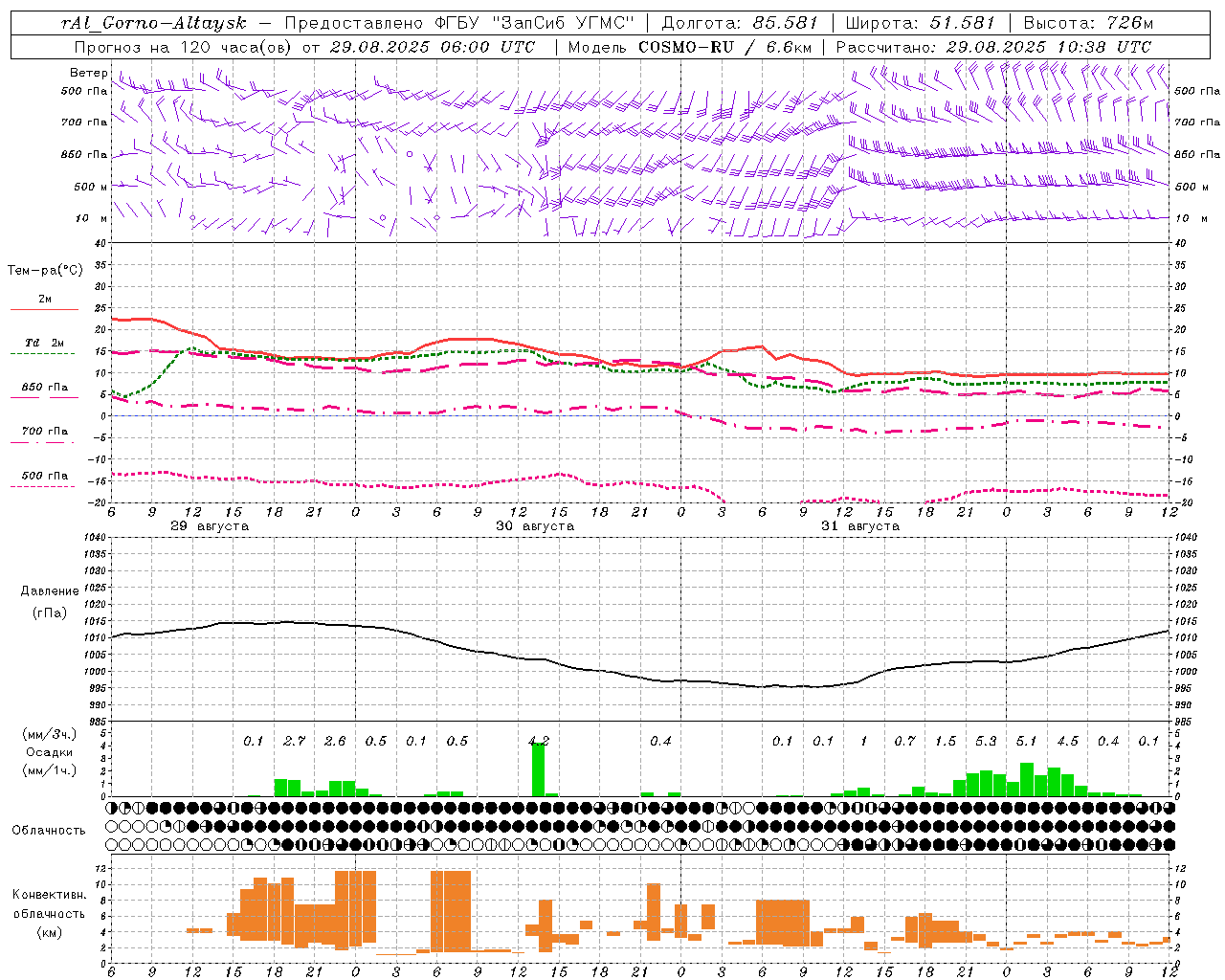The image size is (1225, 980).
Task: Click the 700 гПа temperature legend entry
Action: pos(45,431)
